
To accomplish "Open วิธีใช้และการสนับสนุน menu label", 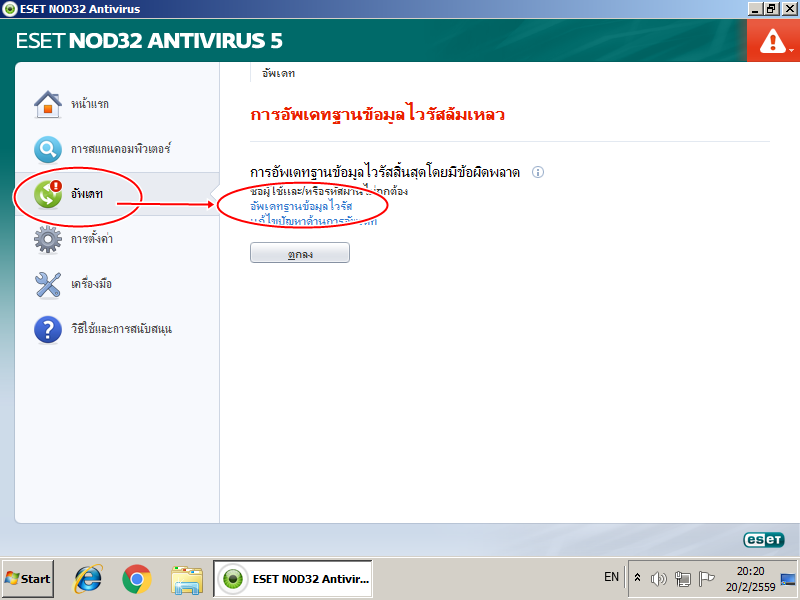I will pos(121,329).
